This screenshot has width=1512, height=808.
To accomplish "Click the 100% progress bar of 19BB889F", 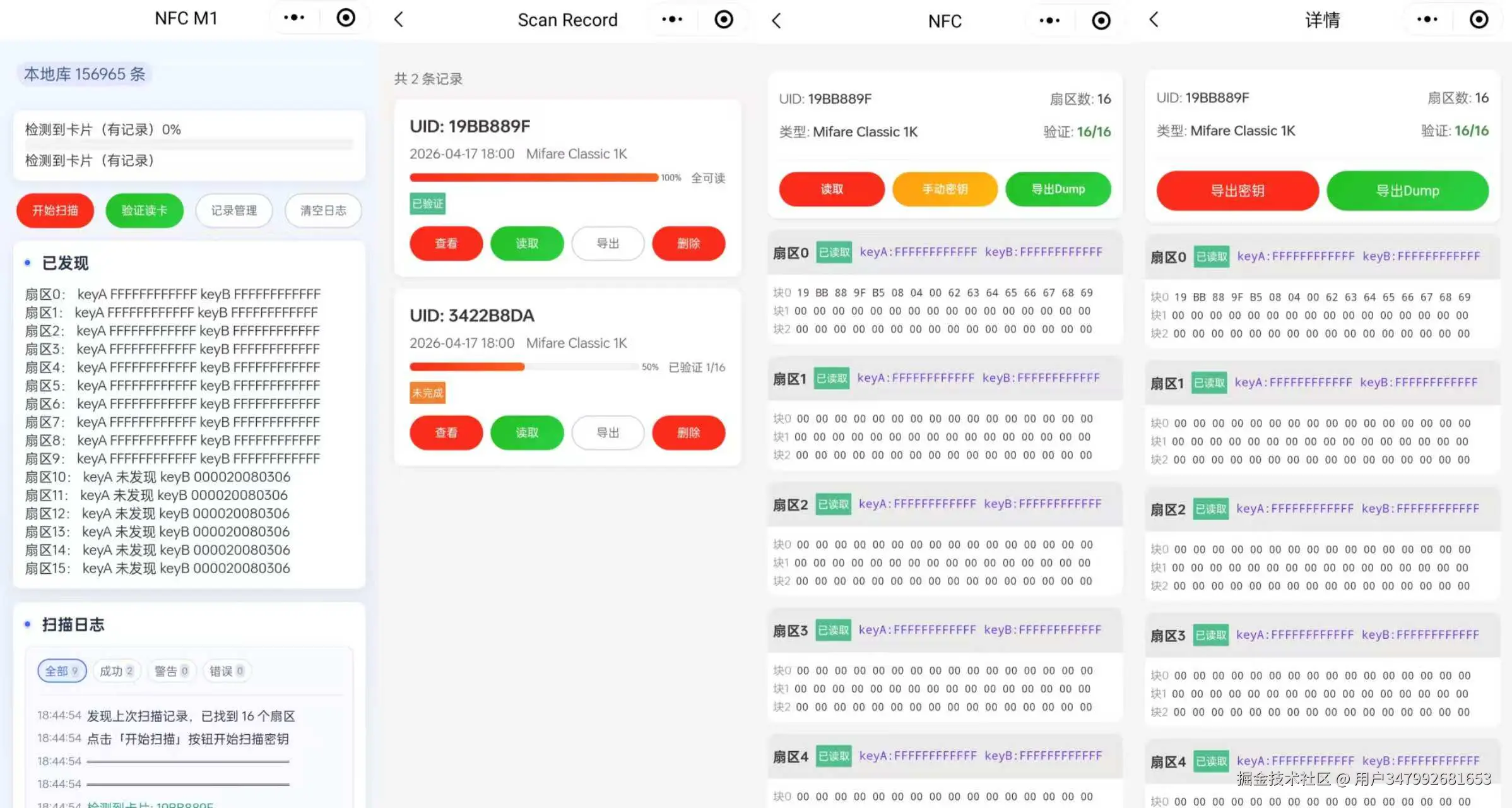I will click(534, 177).
